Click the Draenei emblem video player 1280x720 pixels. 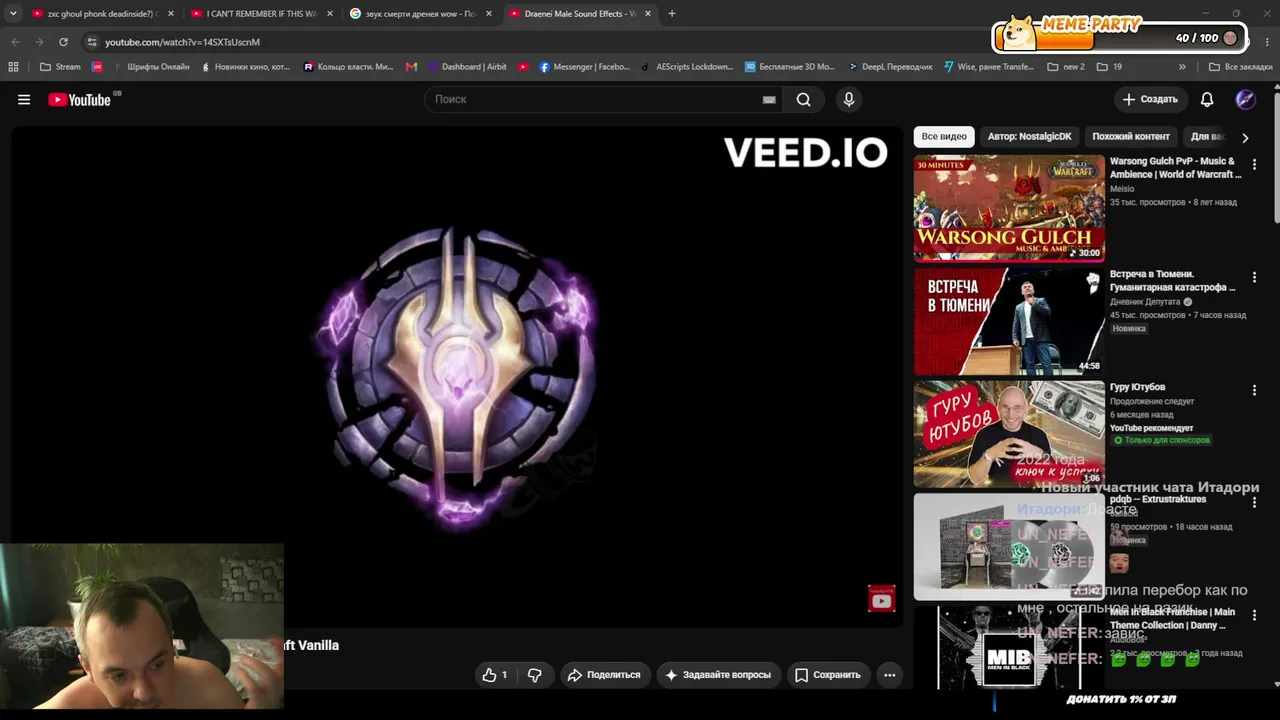click(457, 378)
